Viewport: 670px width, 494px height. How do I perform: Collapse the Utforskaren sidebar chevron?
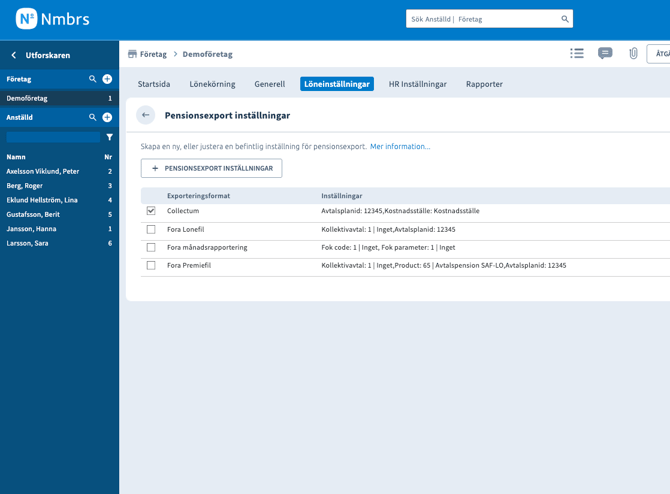(14, 55)
